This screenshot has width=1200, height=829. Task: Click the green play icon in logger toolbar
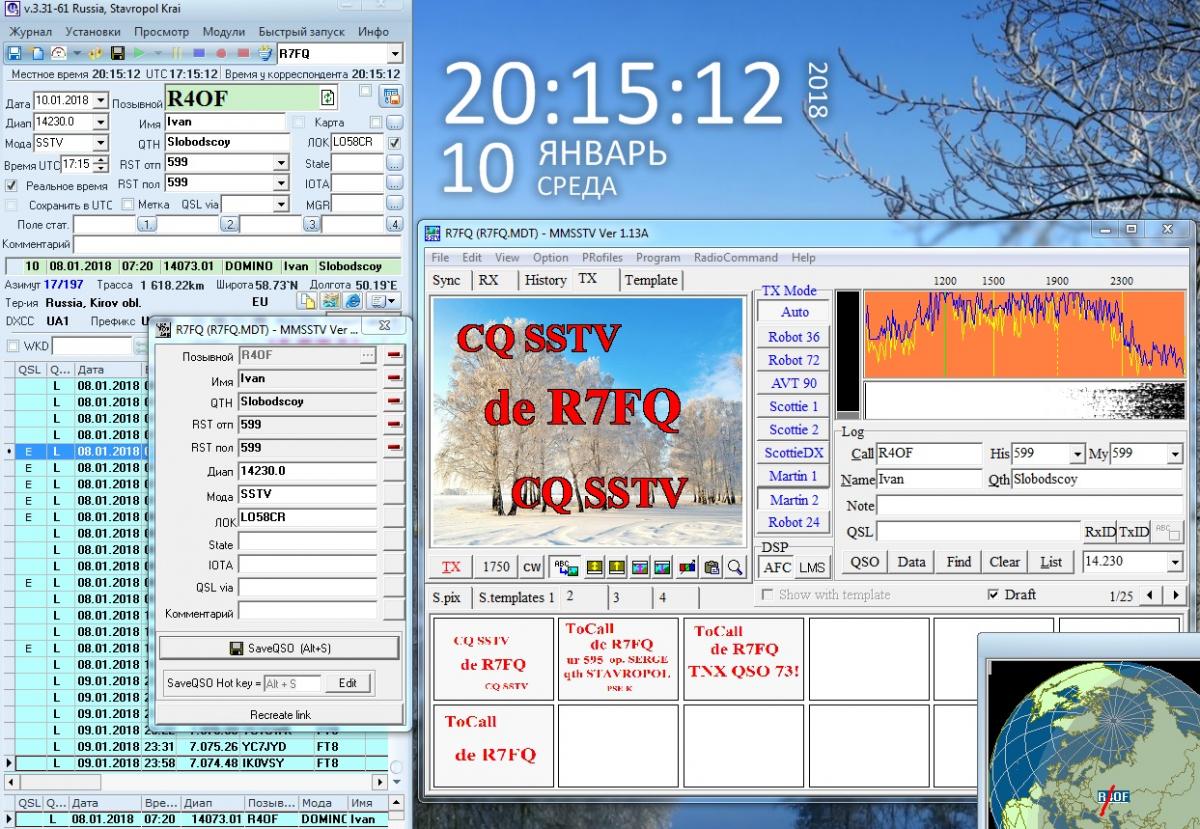pos(140,53)
